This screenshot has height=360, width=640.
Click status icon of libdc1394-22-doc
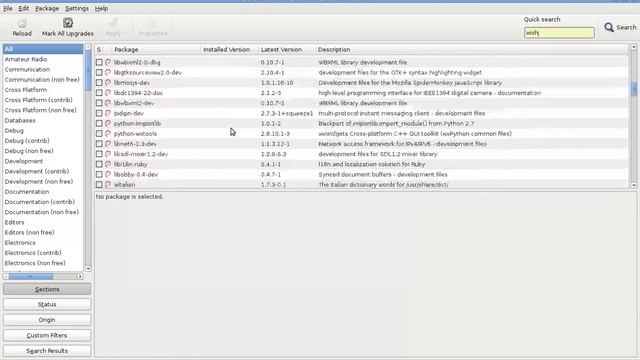click(x=108, y=93)
